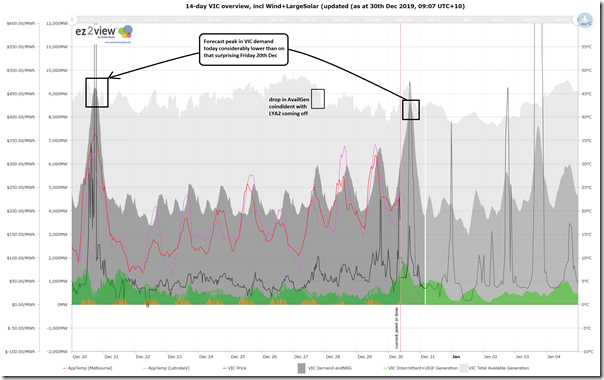Grab the range slider's left handle
The height and width of the screenshot is (380, 604).
coord(72,19)
